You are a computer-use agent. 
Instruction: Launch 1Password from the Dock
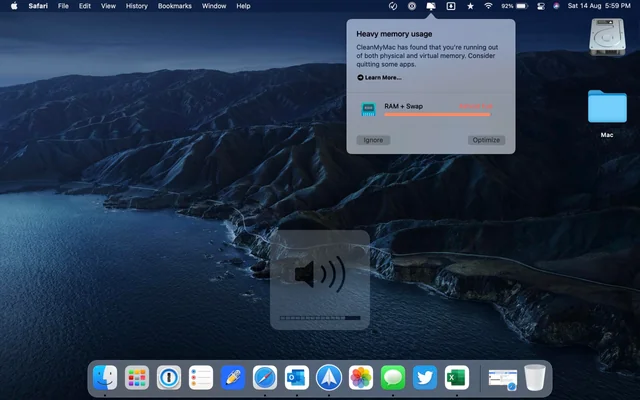coord(169,378)
